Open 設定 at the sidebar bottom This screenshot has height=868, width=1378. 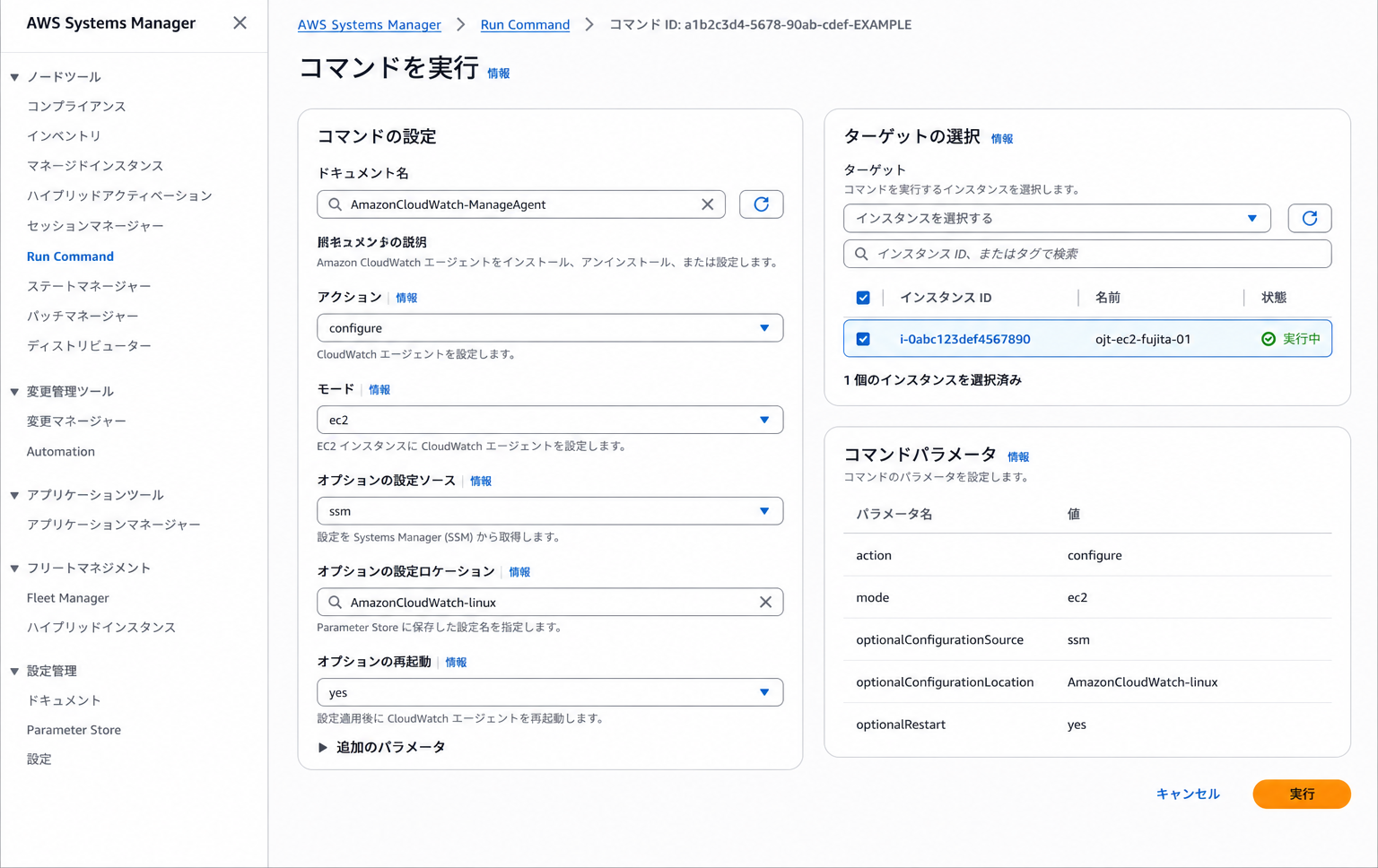[x=39, y=759]
